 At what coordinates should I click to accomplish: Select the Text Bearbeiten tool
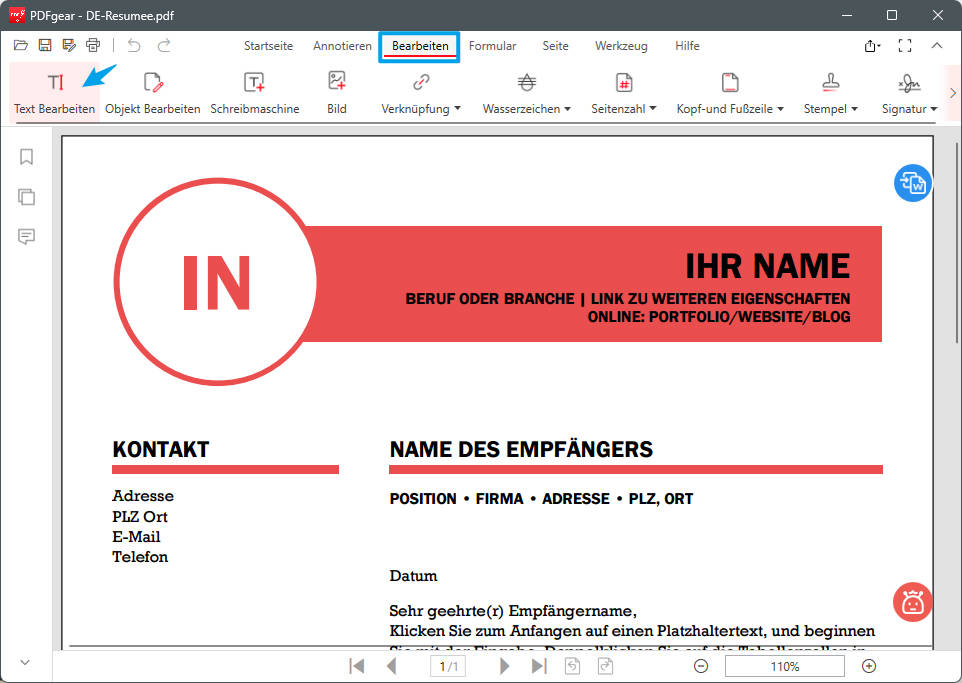(x=53, y=91)
